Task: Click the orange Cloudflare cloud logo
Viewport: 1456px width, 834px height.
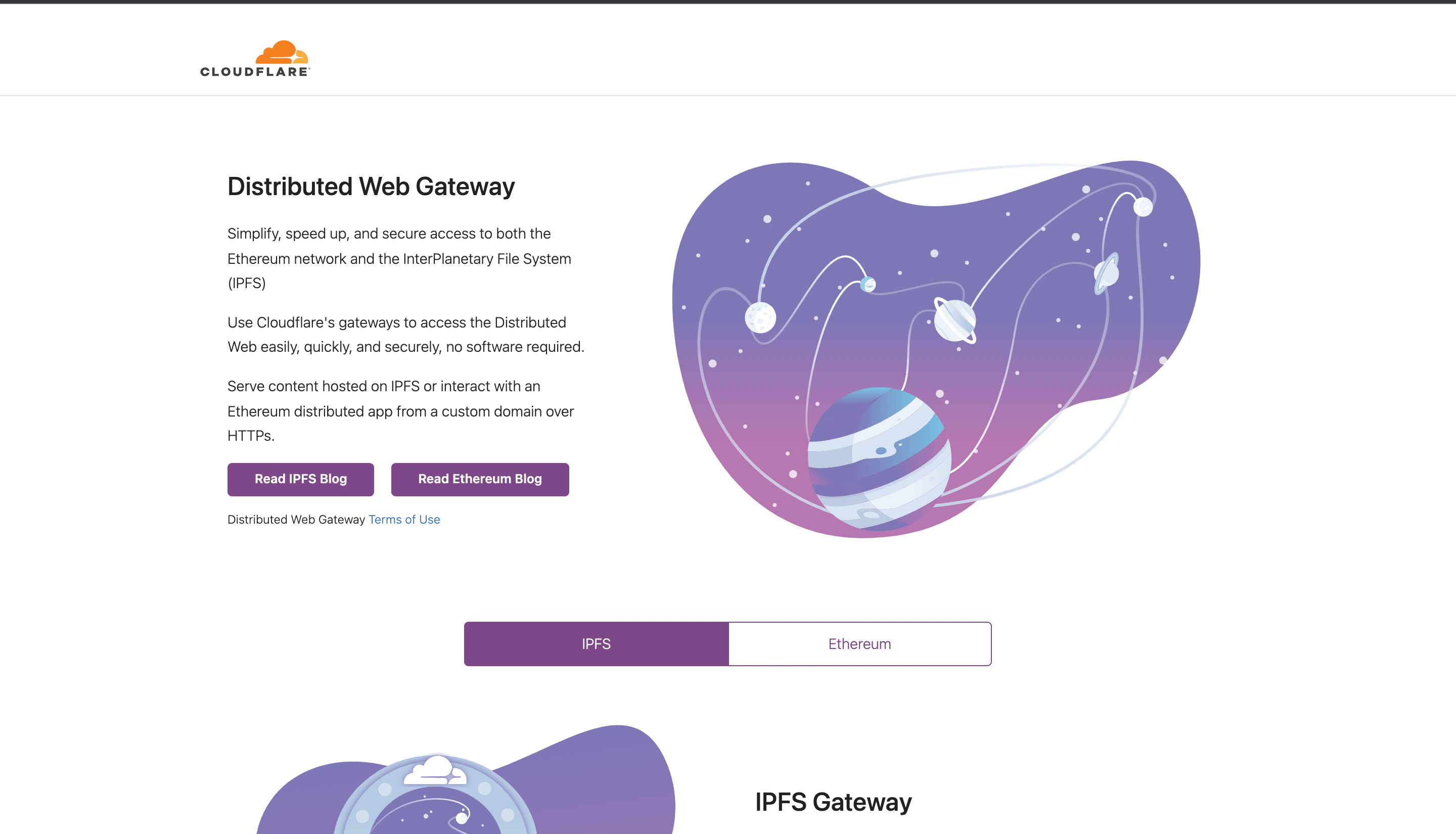Action: pyautogui.click(x=282, y=52)
